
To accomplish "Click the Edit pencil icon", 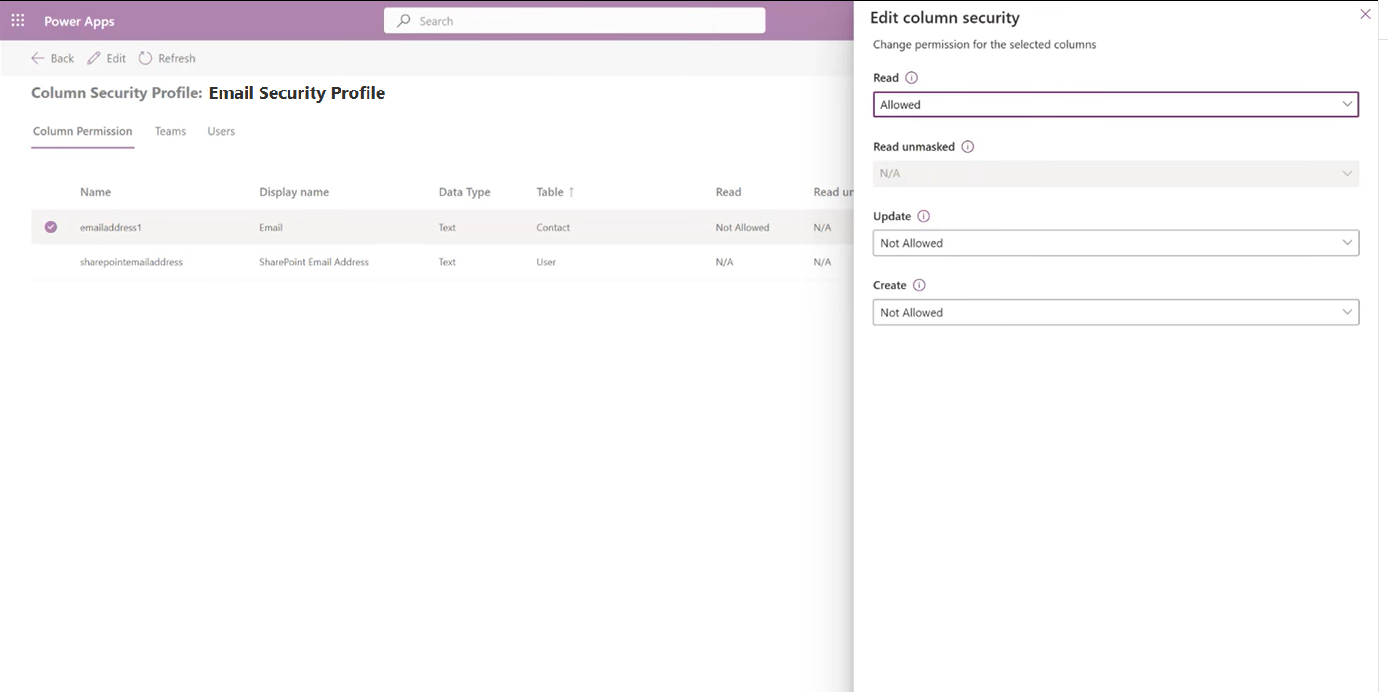I will point(106,58).
